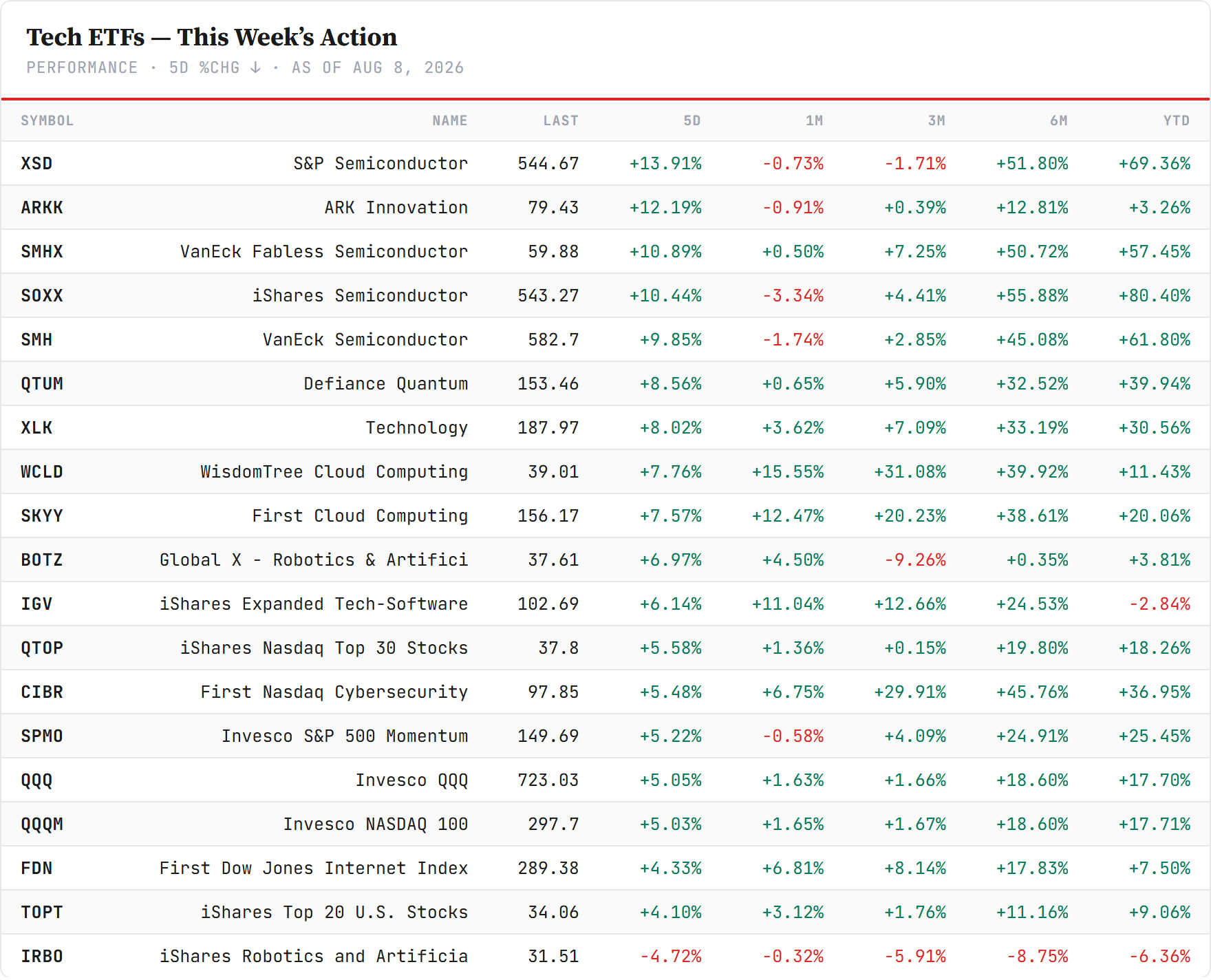This screenshot has width=1211, height=980.
Task: Select the IRBO ticker
Action: [x=42, y=957]
